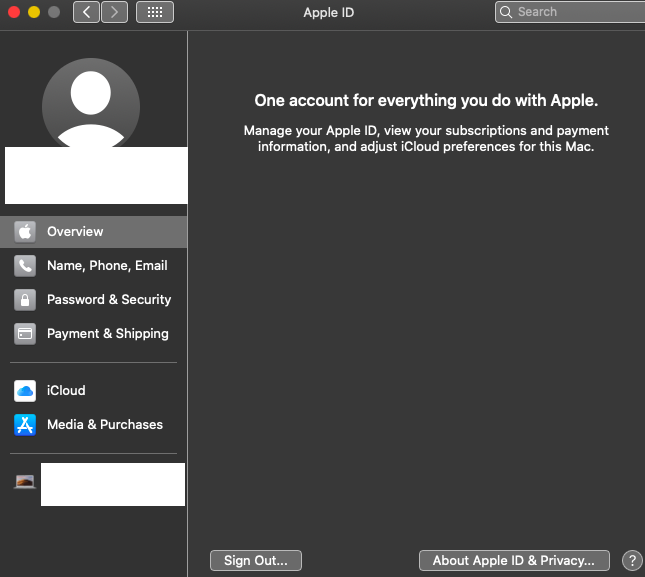Open Payment & Shipping section
Viewport: 645px width, 577px height.
(94, 334)
